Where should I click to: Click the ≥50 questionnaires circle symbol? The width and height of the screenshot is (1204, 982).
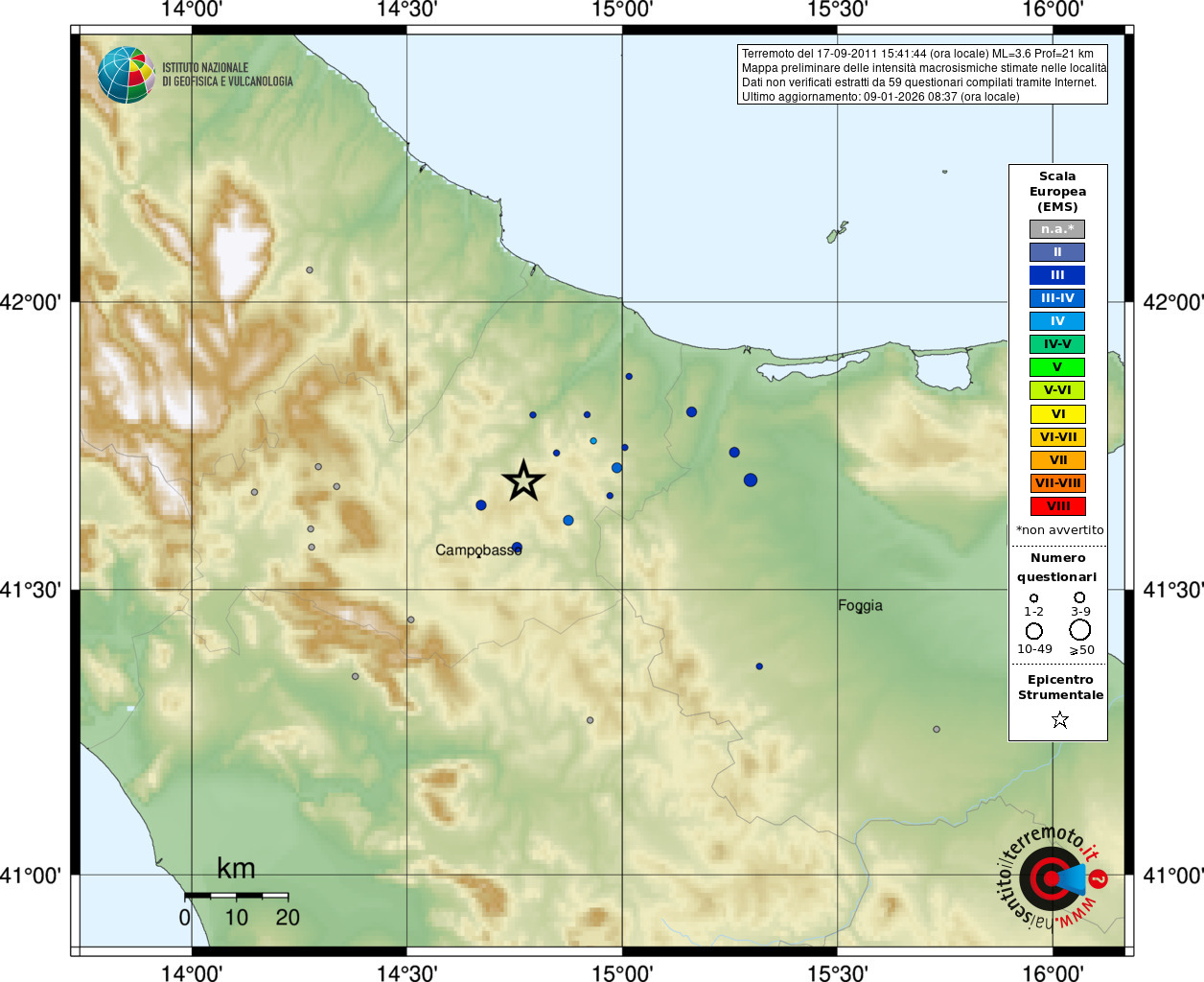[1079, 630]
